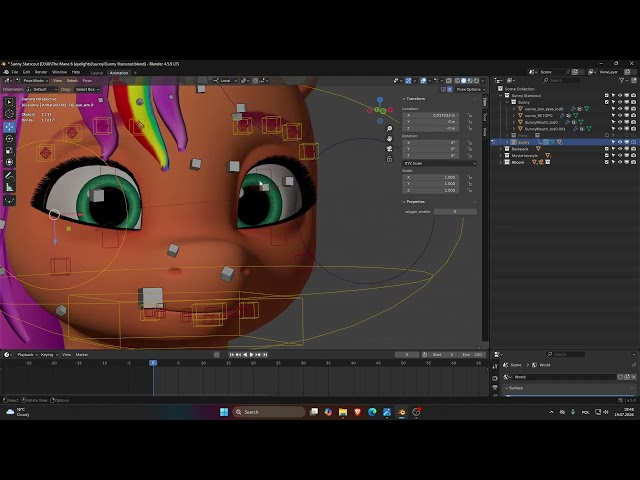This screenshot has height=480, width=640.
Task: Select the Select Box tool in toolbar
Action: coord(9,102)
